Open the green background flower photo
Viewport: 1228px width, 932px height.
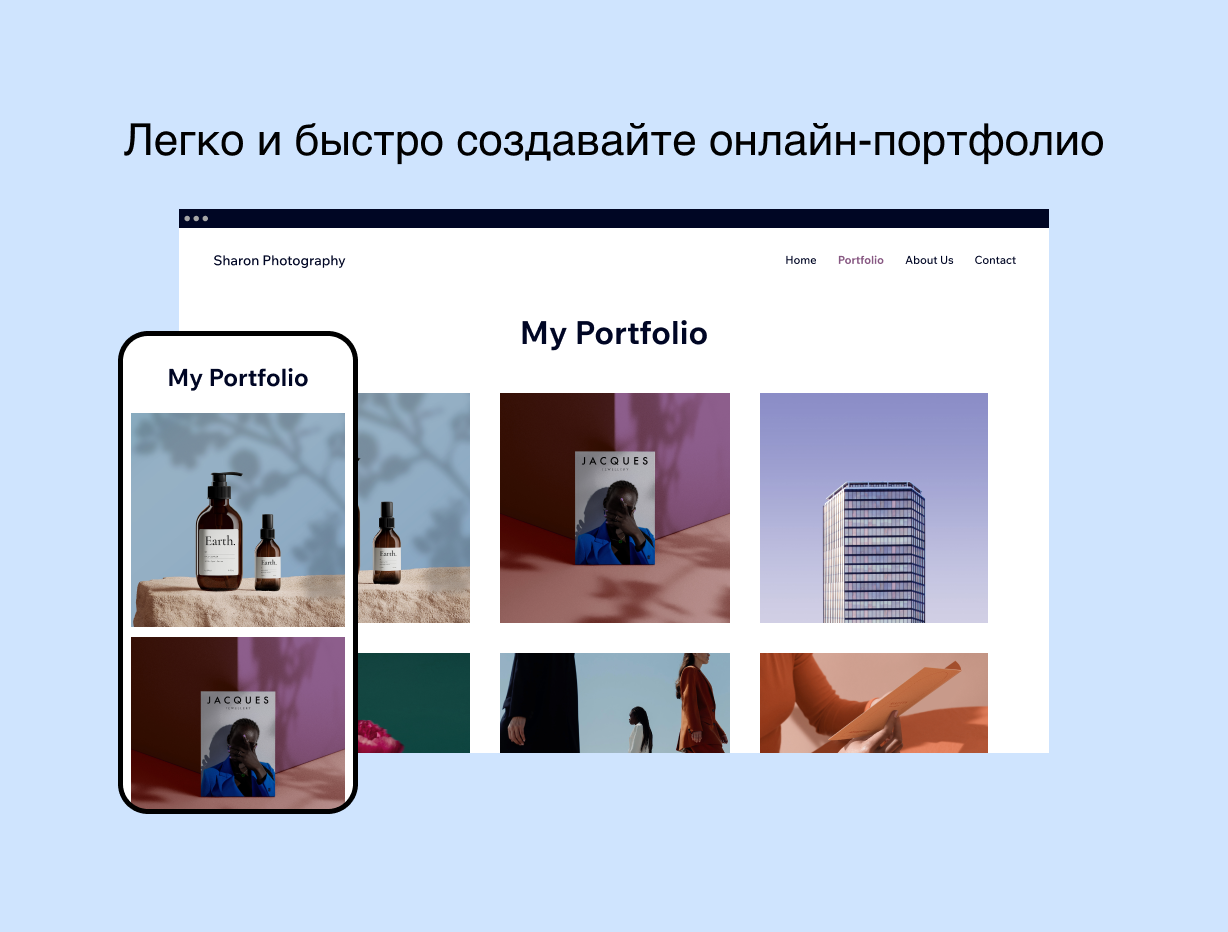point(413,703)
